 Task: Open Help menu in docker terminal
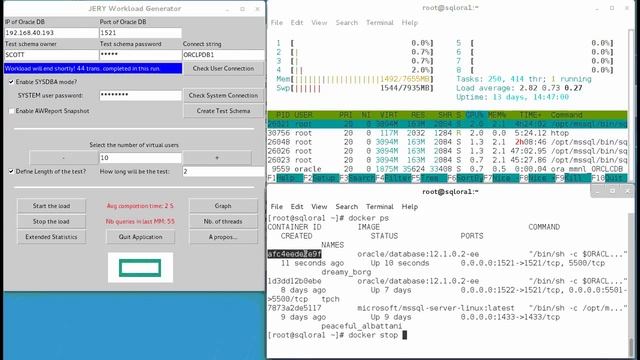point(409,207)
